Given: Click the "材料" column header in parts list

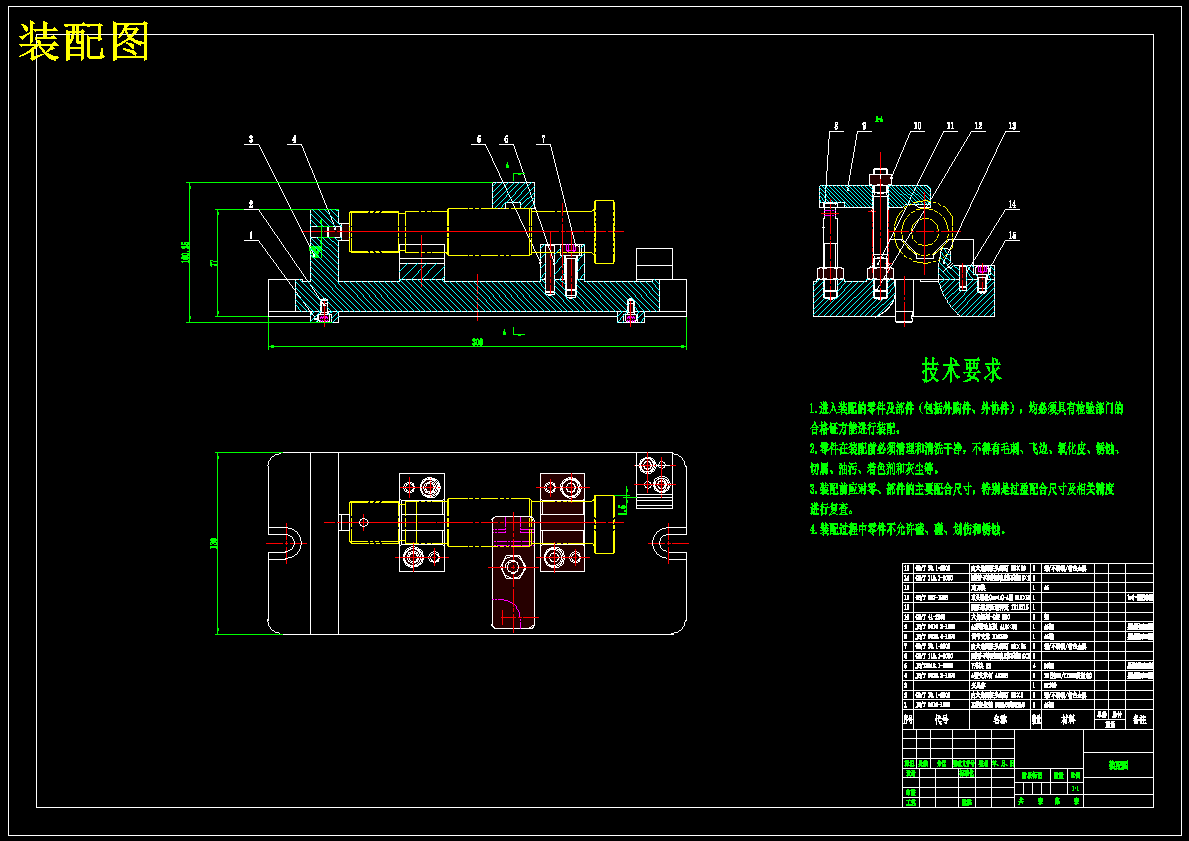Looking at the screenshot, I should 1068,720.
